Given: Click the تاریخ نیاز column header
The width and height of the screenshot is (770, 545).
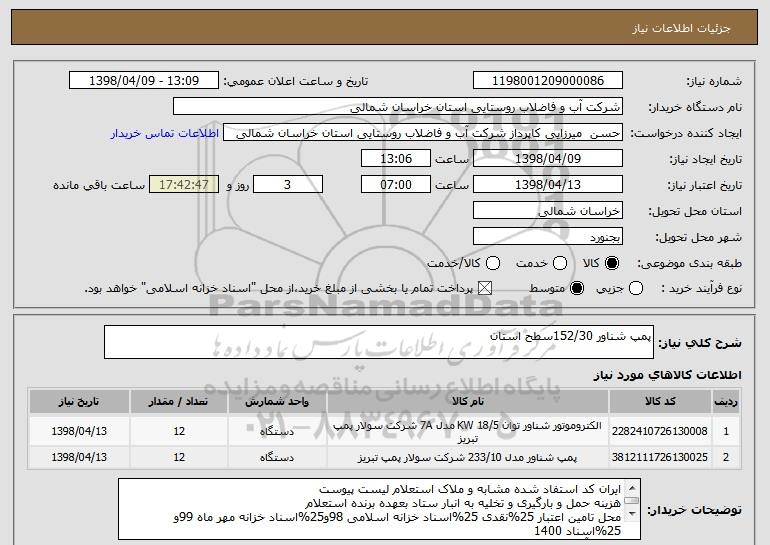Looking at the screenshot, I should coord(79,402).
